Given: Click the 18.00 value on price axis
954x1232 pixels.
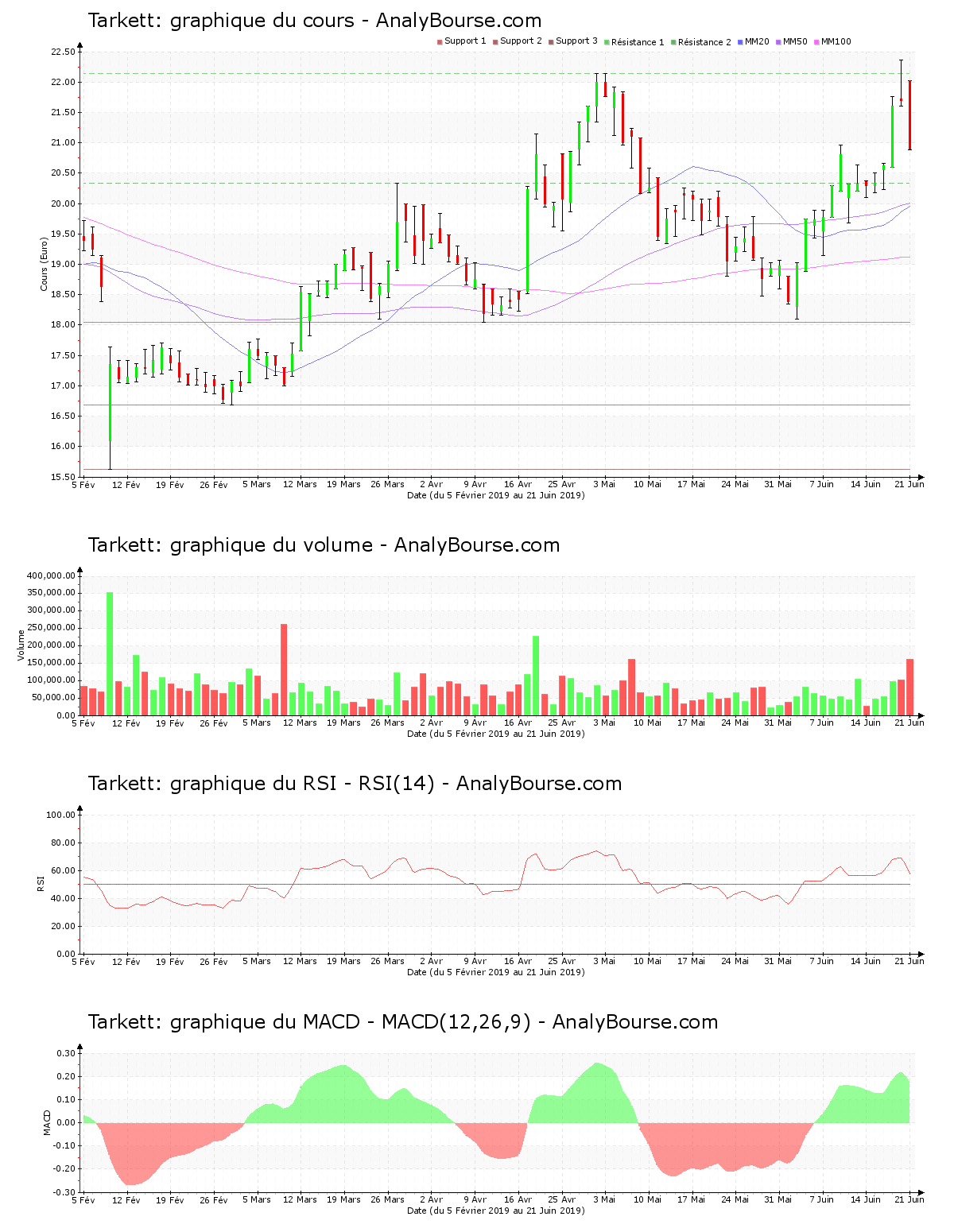Looking at the screenshot, I should click(x=63, y=325).
